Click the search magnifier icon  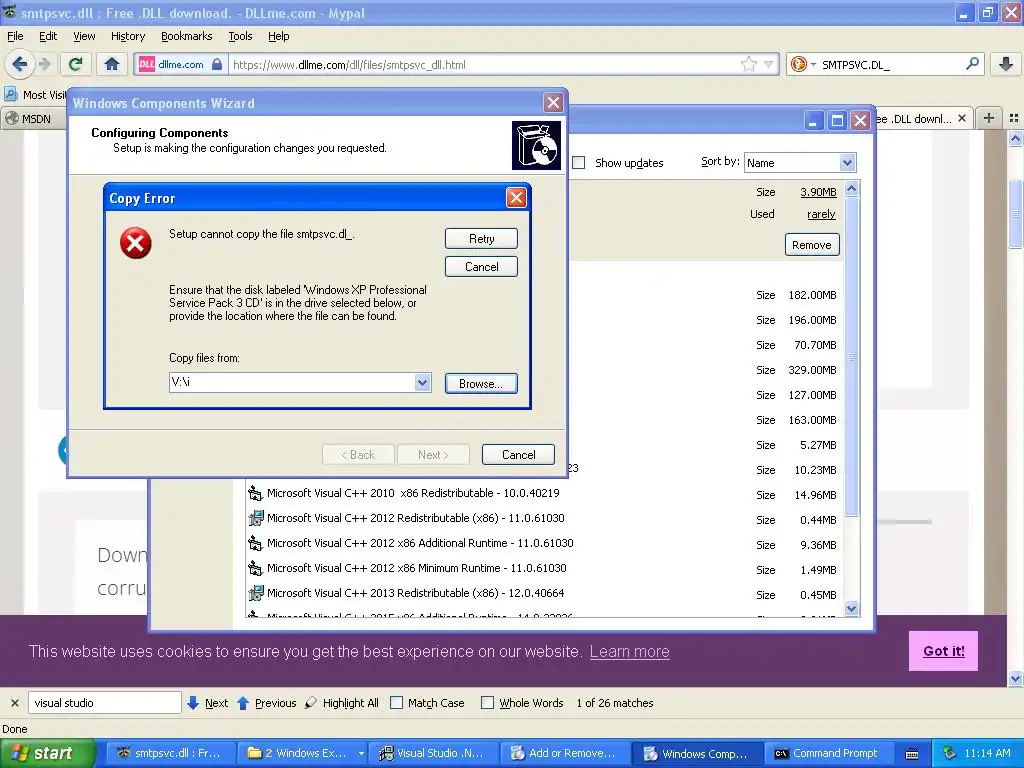click(972, 64)
